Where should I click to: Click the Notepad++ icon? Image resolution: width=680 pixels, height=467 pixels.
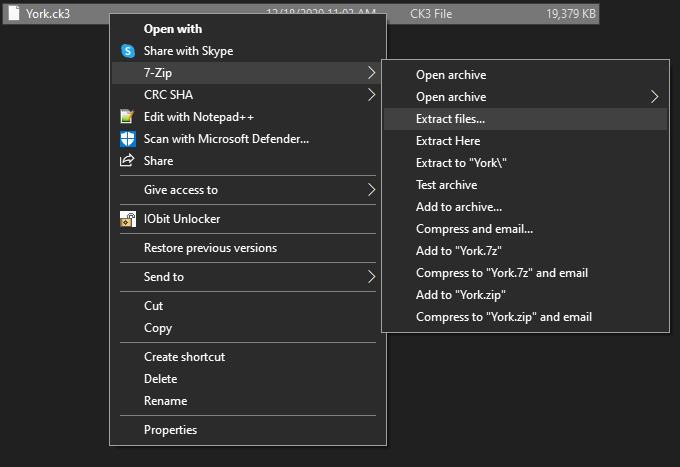tap(127, 117)
